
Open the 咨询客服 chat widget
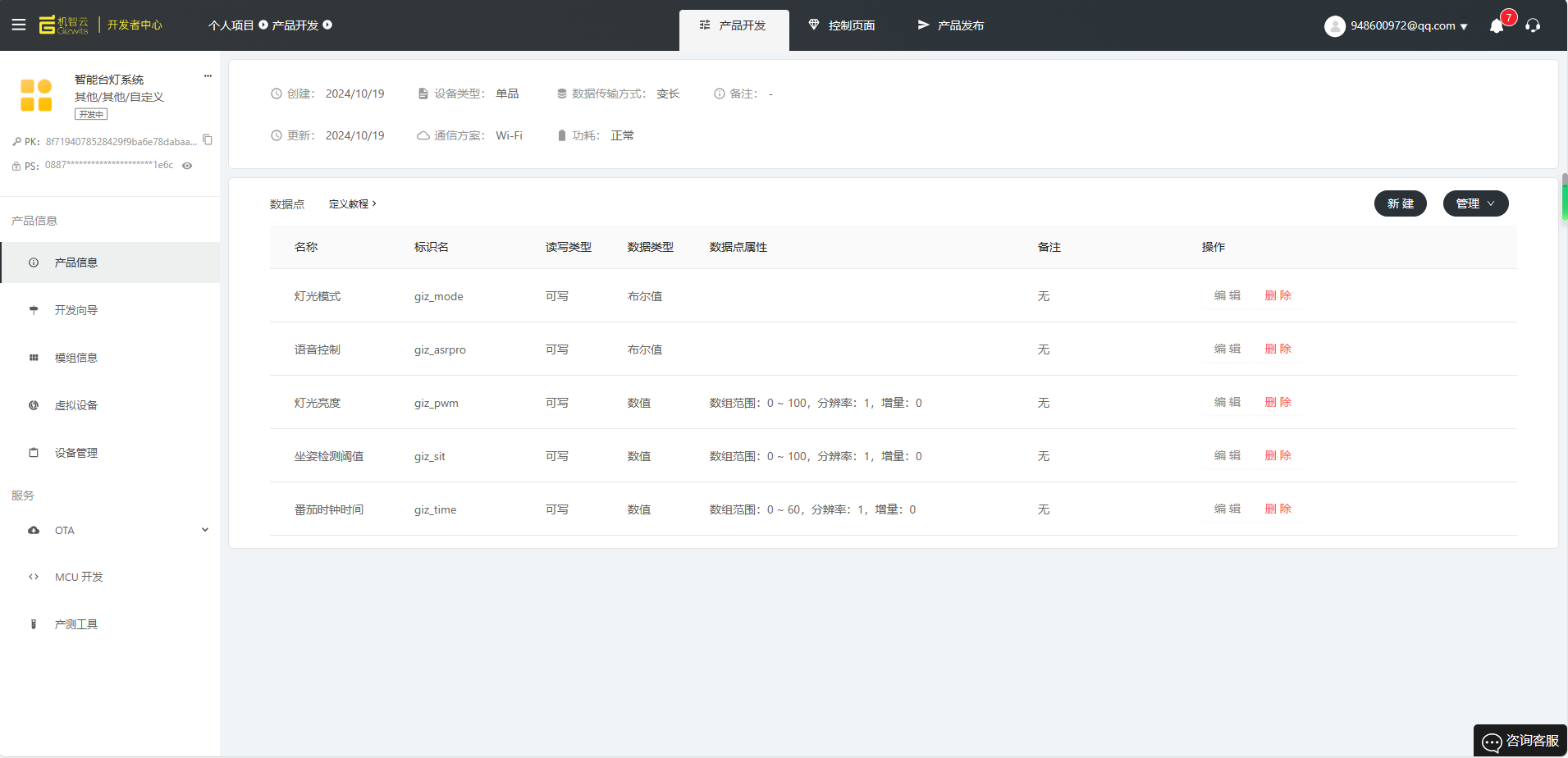click(1520, 741)
